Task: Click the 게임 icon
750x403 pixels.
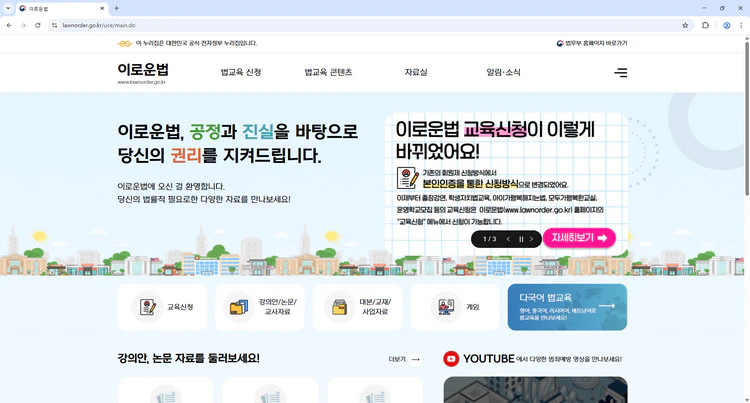Action: point(444,307)
